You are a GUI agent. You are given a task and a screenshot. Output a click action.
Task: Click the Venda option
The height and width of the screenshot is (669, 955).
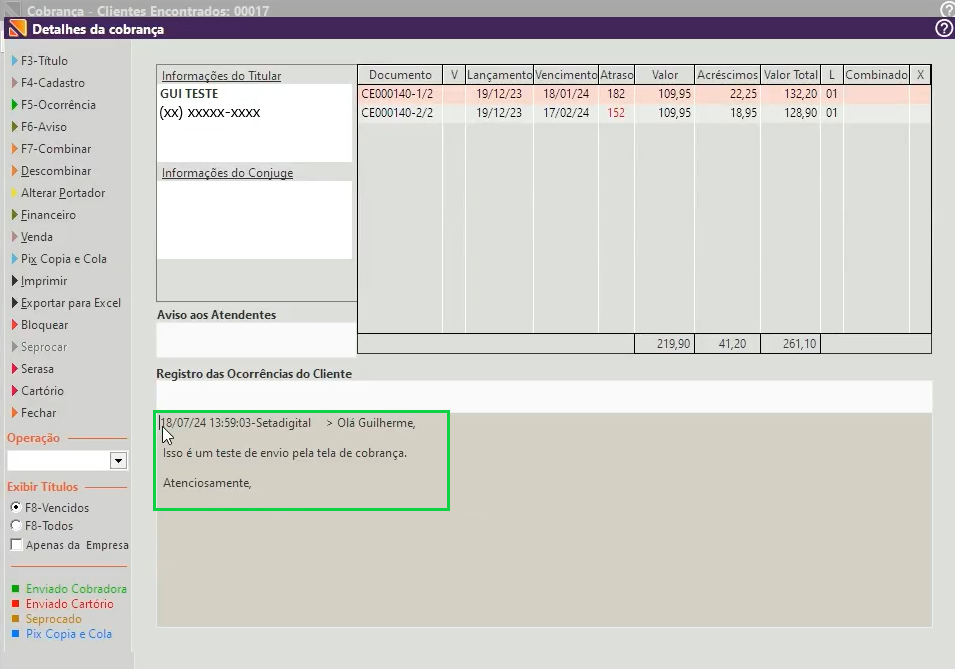(x=37, y=237)
